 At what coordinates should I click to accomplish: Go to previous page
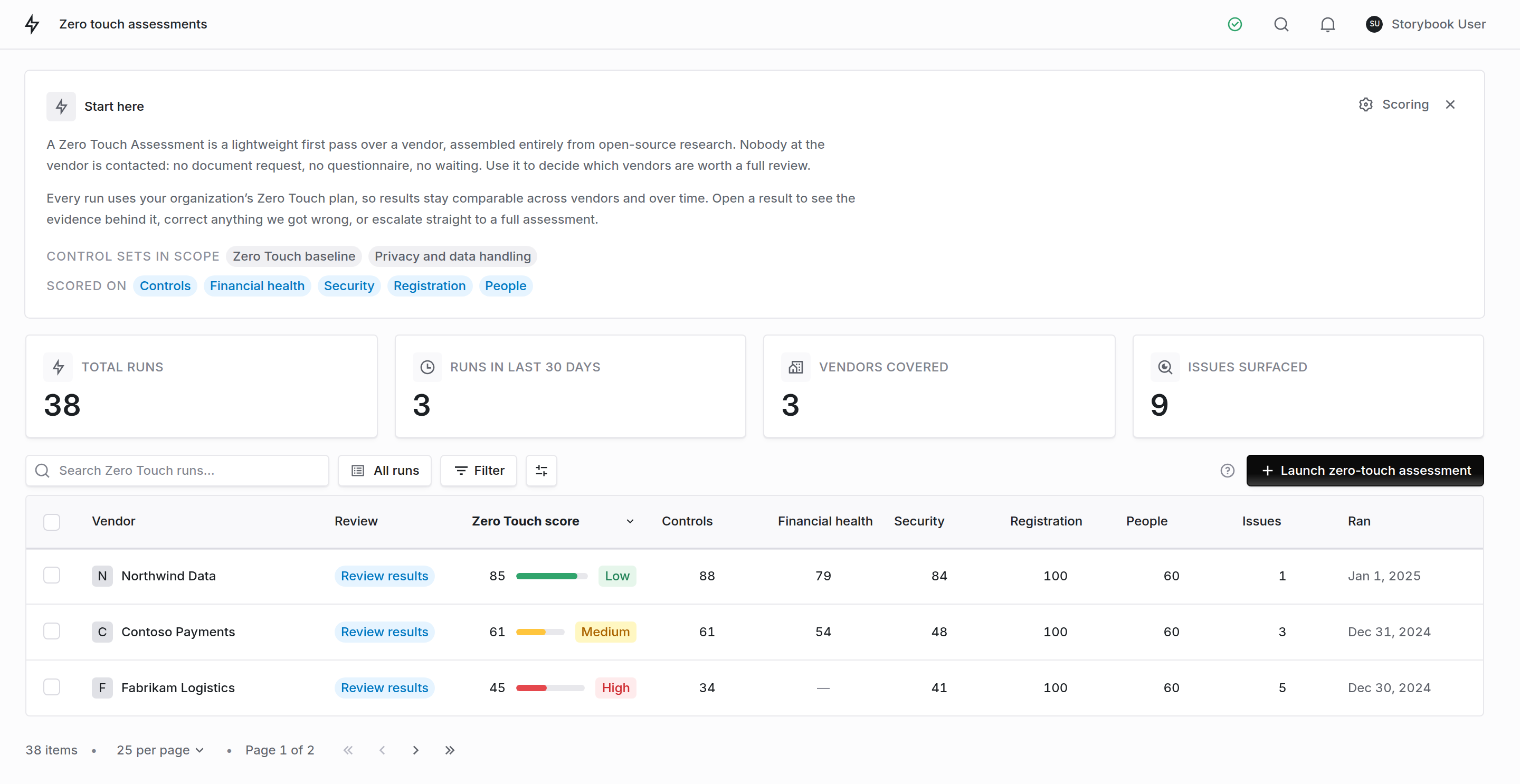point(382,750)
